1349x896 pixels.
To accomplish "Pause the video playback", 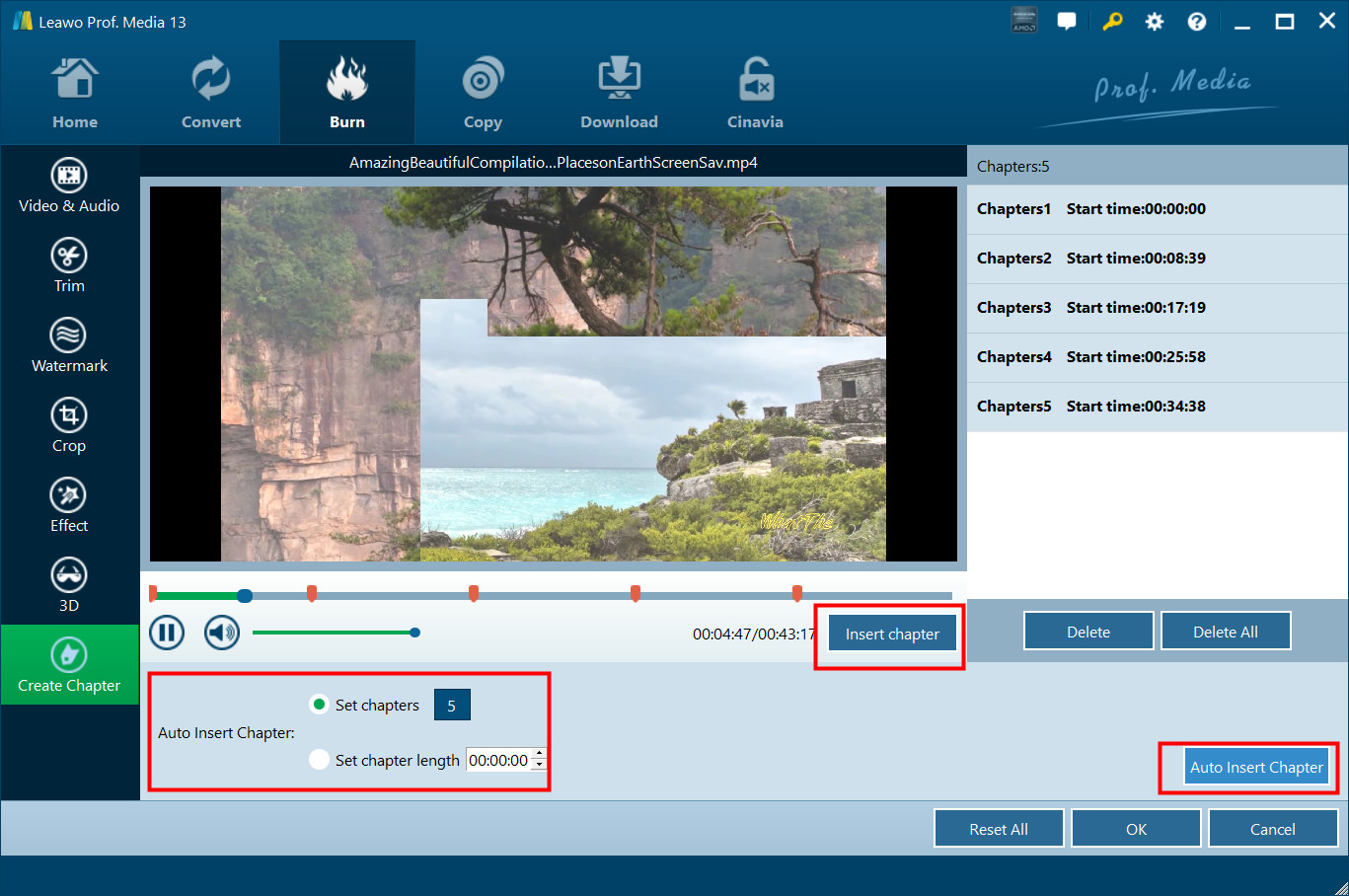I will click(167, 632).
